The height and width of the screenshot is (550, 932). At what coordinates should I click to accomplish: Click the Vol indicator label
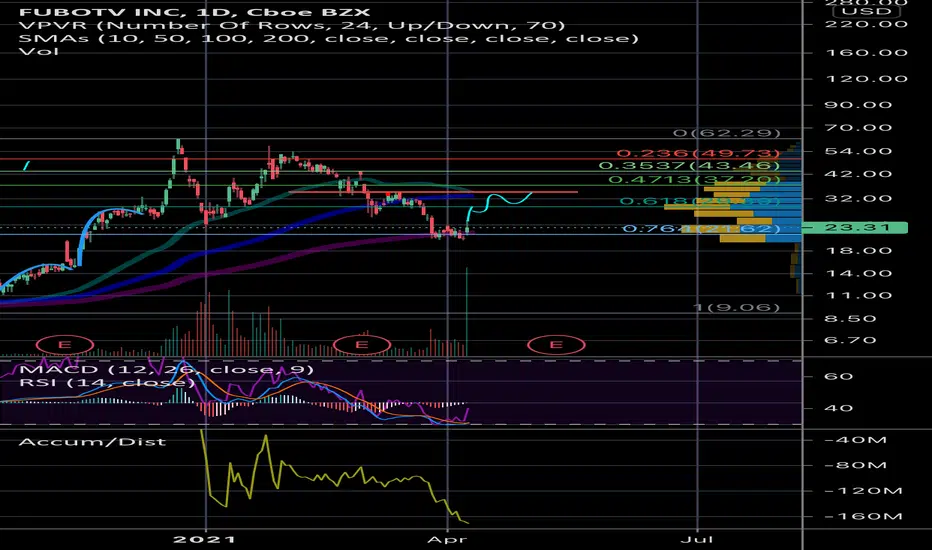pyautogui.click(x=39, y=51)
